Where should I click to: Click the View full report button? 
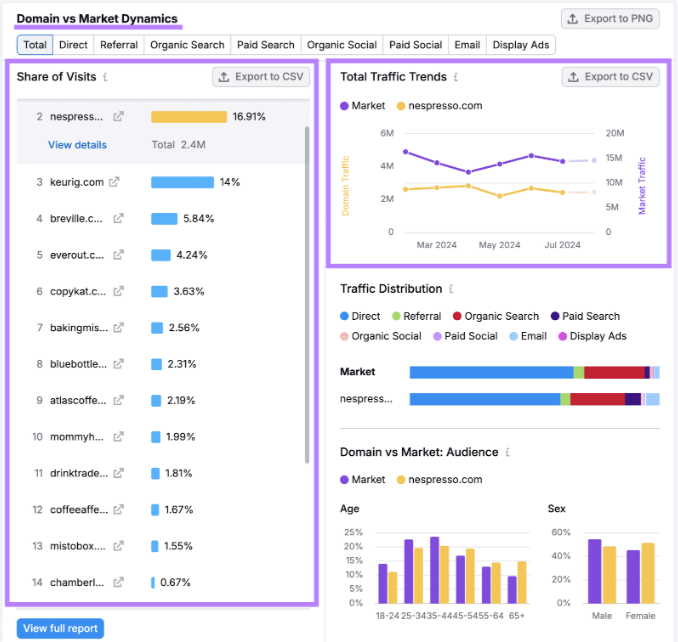61,628
